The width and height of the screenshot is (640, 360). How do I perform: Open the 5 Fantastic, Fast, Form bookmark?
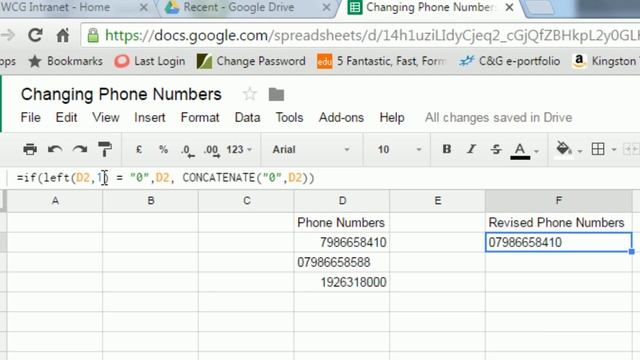tap(382, 61)
